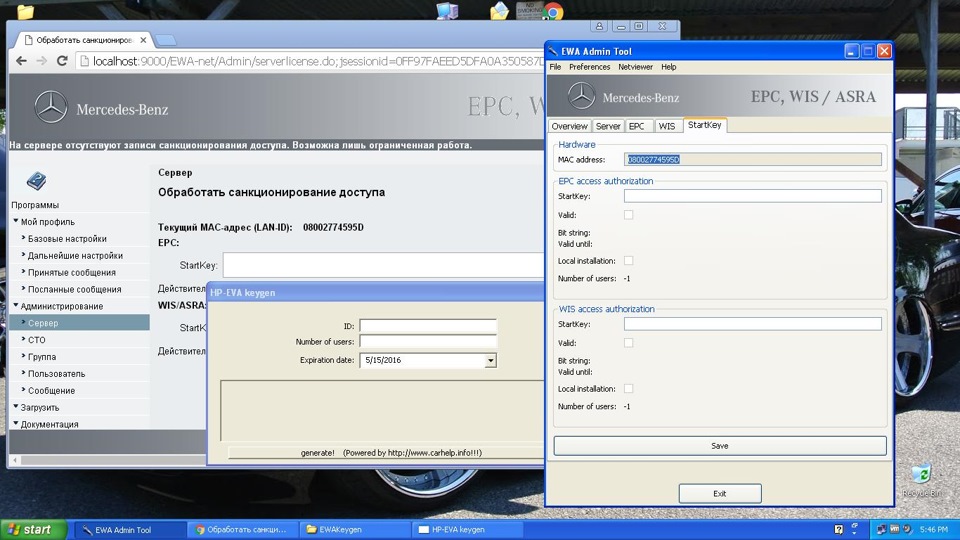Collapse the Администрирование tree section

pos(16,306)
